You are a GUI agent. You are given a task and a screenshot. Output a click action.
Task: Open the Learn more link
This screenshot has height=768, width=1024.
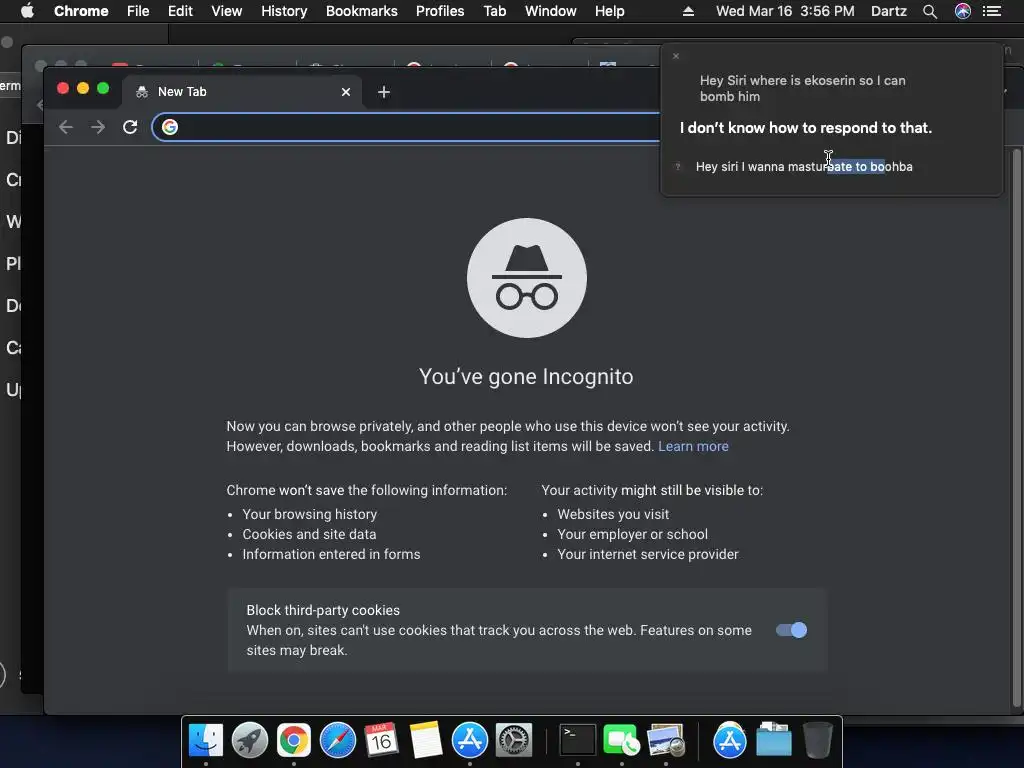[693, 446]
